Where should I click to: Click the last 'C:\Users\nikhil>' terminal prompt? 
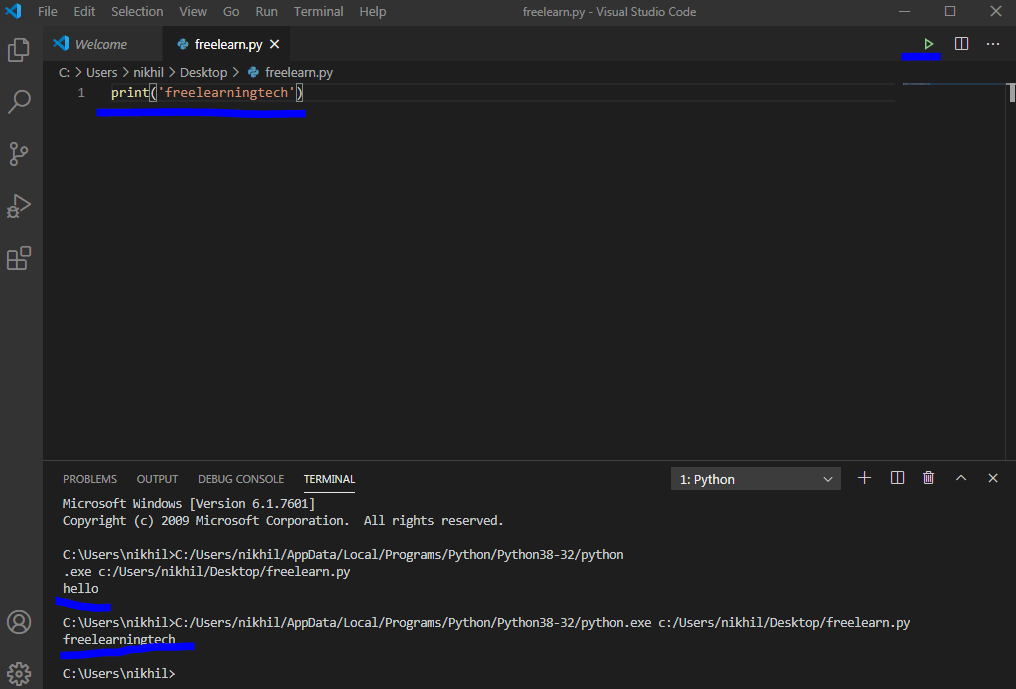pyautogui.click(x=119, y=673)
